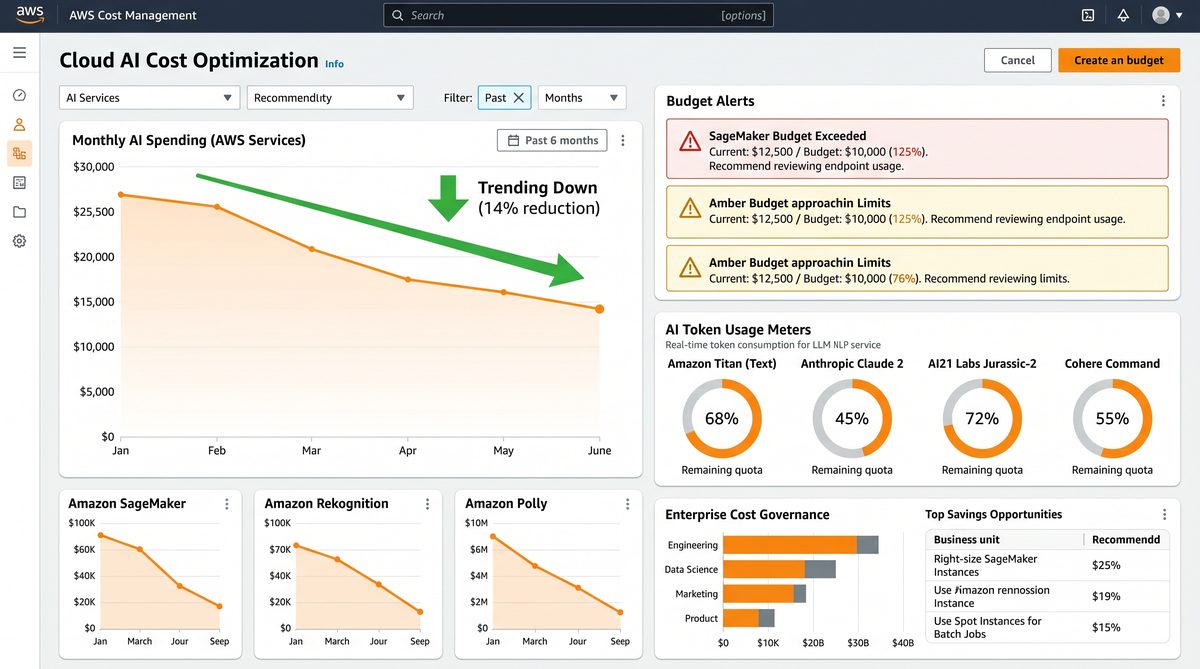Expand the Months dropdown
This screenshot has height=669, width=1200.
point(582,98)
